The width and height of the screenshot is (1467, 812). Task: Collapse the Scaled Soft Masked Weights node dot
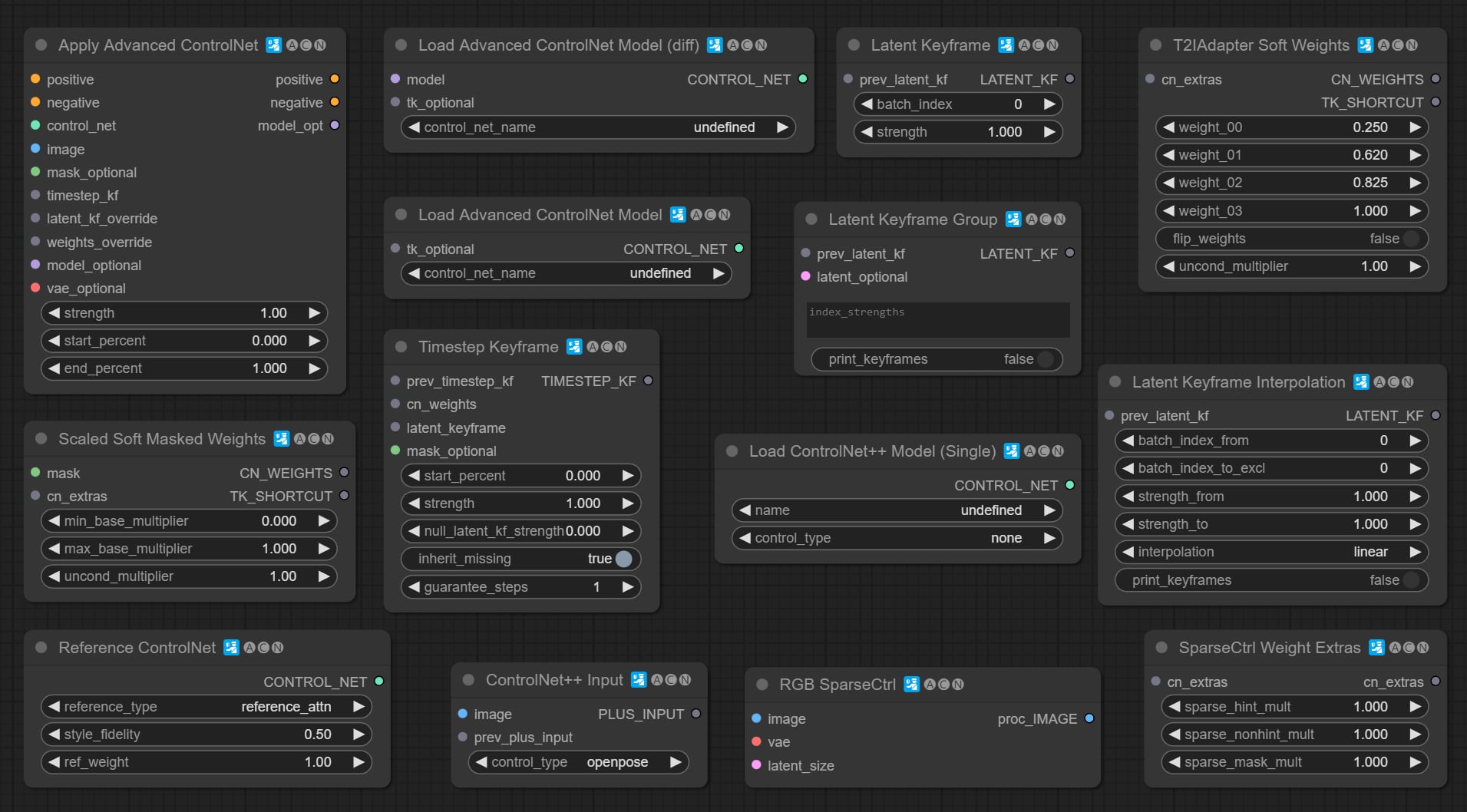41,439
